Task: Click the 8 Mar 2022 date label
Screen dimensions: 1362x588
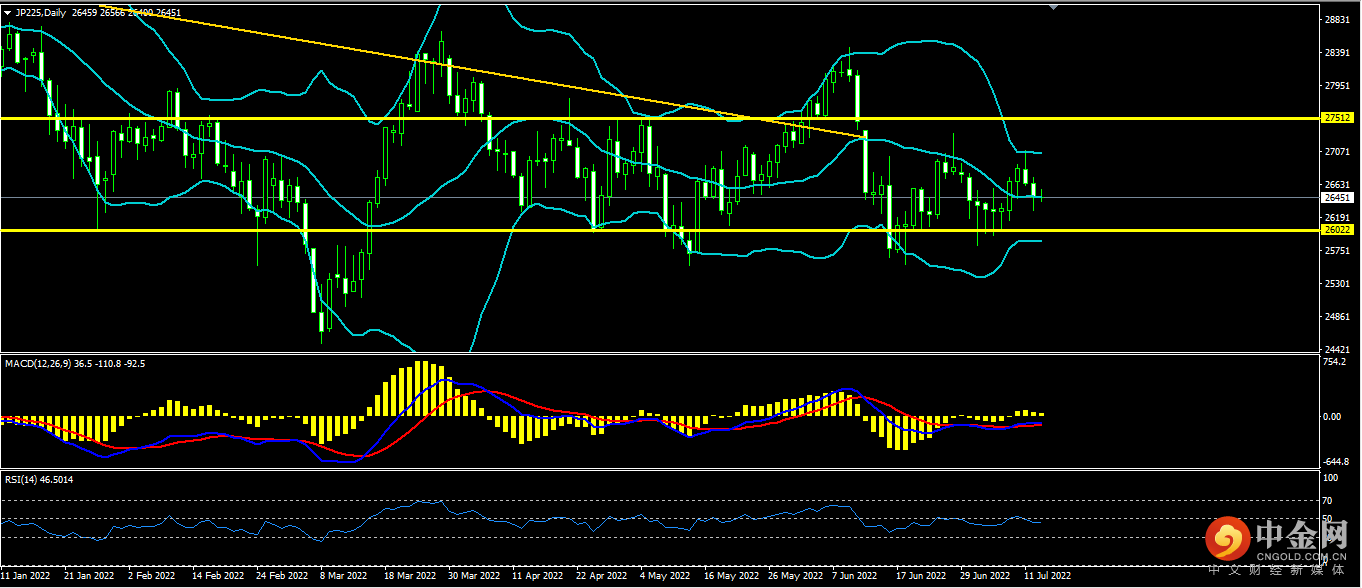Action: pos(343,577)
